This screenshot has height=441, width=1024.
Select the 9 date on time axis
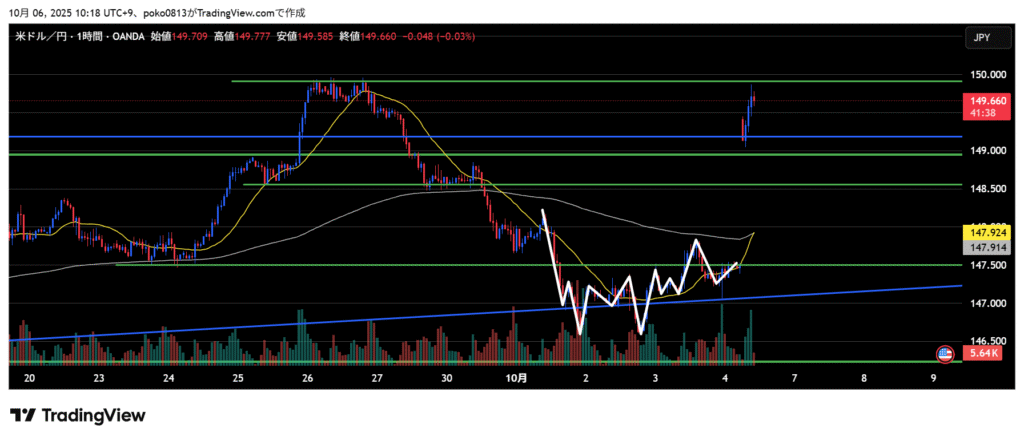pyautogui.click(x=932, y=378)
